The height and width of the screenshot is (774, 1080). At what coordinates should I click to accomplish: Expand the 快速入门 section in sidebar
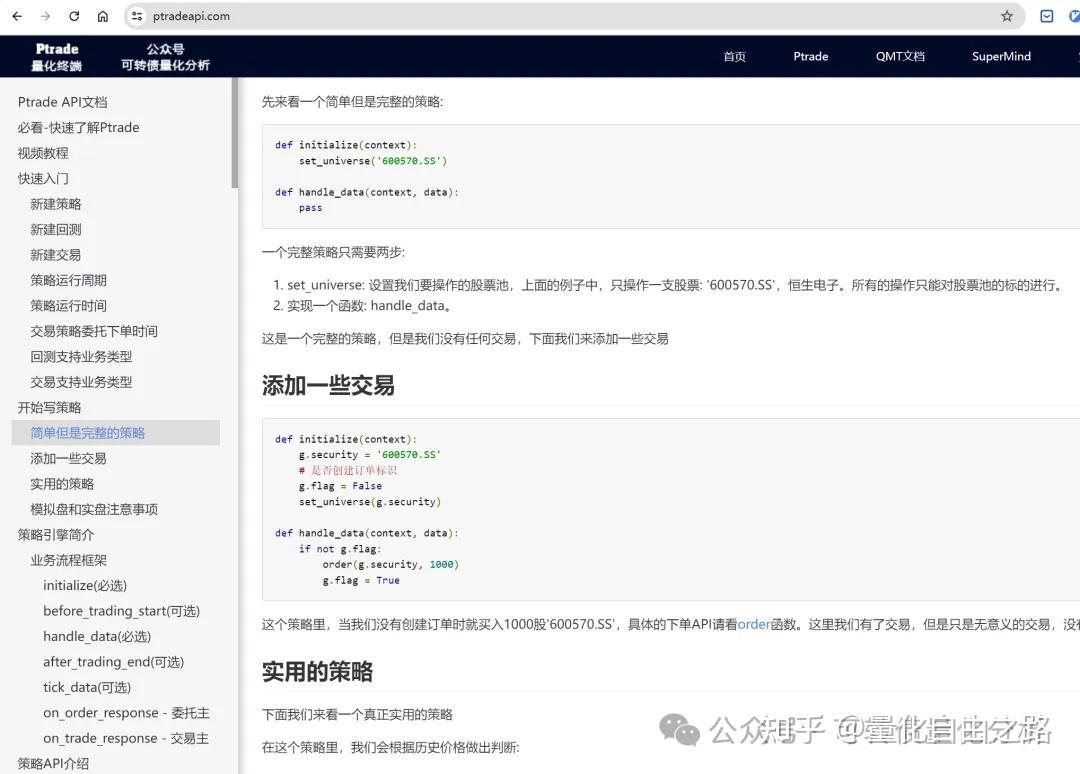tap(43, 178)
